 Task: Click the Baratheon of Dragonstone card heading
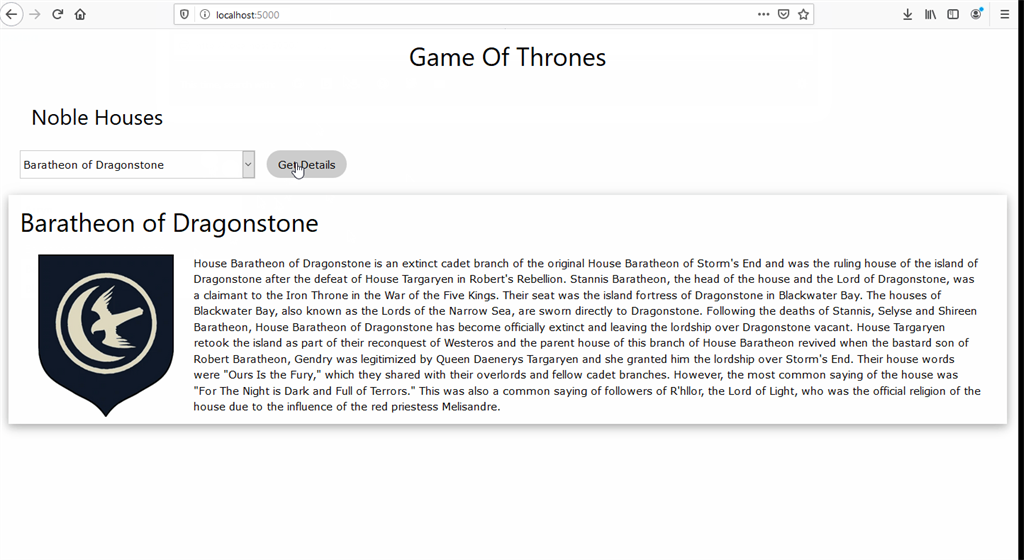pos(169,223)
